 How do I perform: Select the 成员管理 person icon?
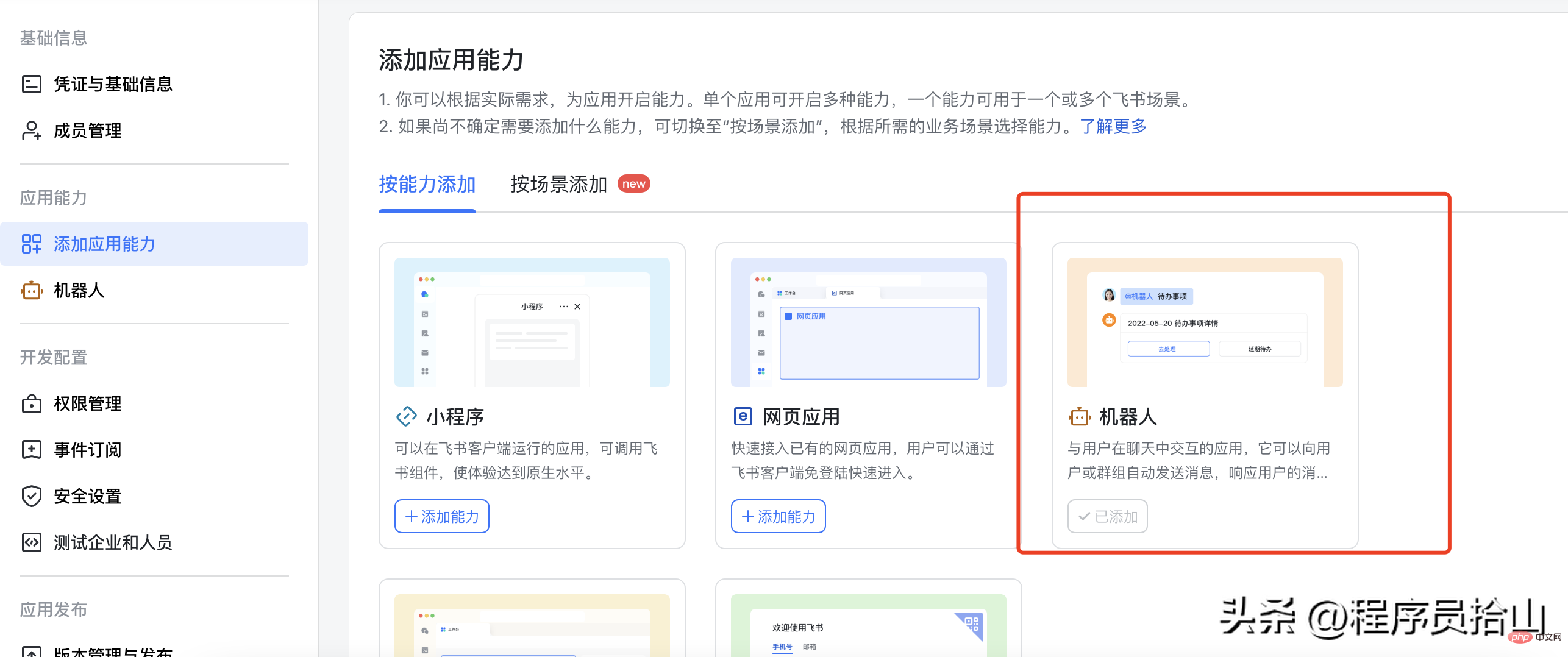[31, 130]
